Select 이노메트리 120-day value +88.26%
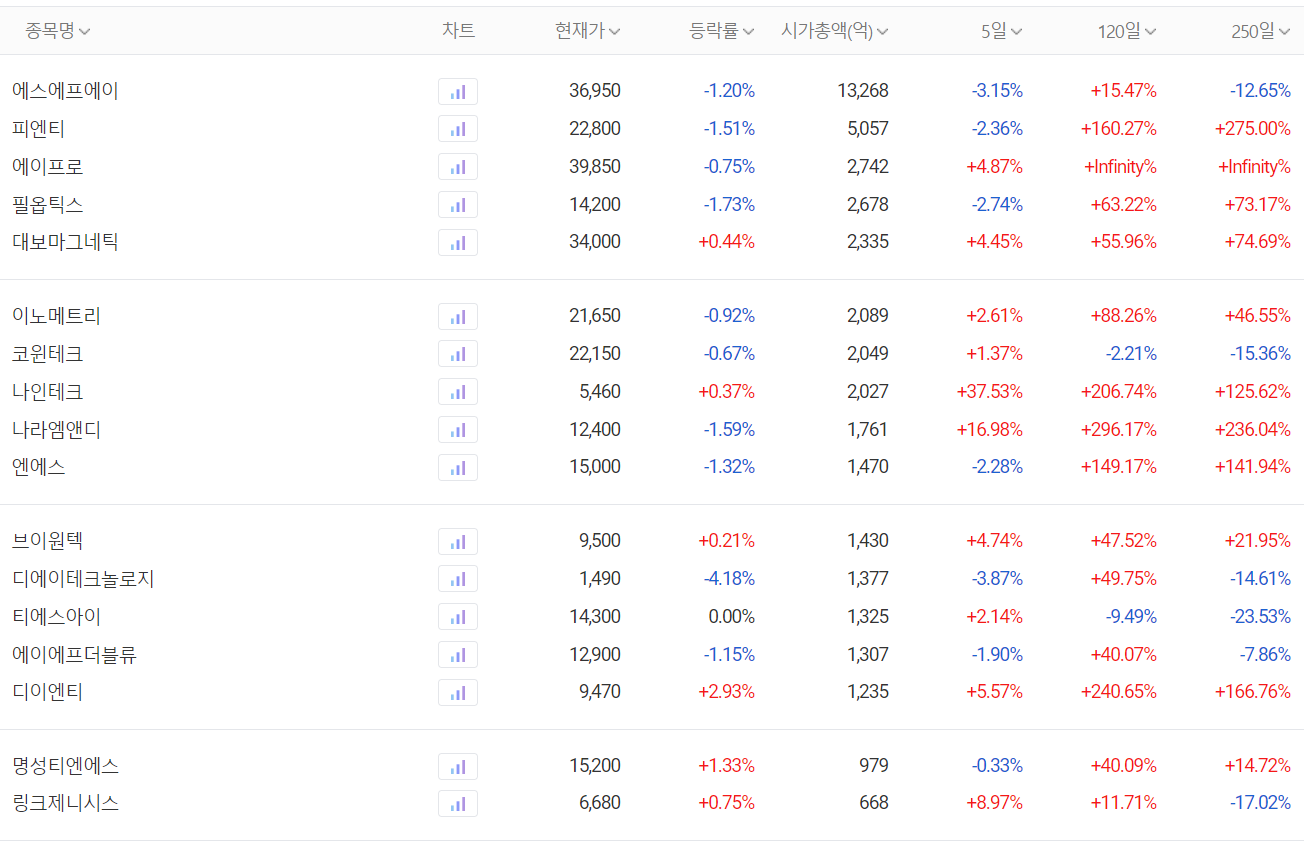Image resolution: width=1304 pixels, height=848 pixels. tap(1124, 316)
